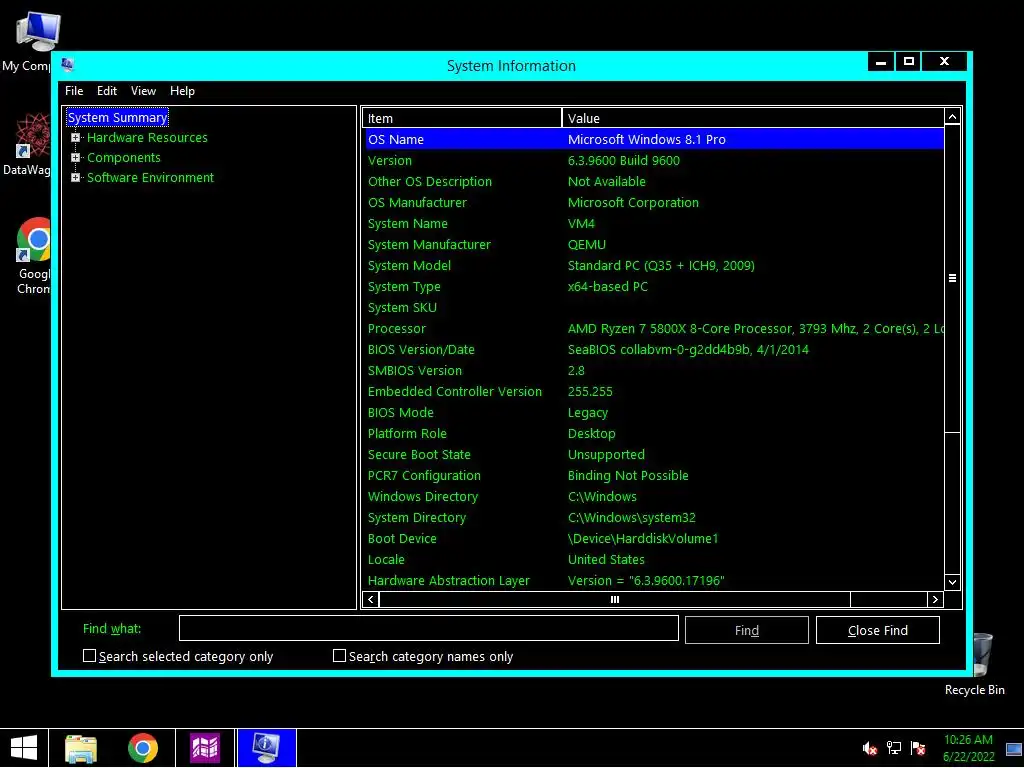Screen dimensions: 1024x768
Task: Select the OS Manufacturer row
Action: 654,202
